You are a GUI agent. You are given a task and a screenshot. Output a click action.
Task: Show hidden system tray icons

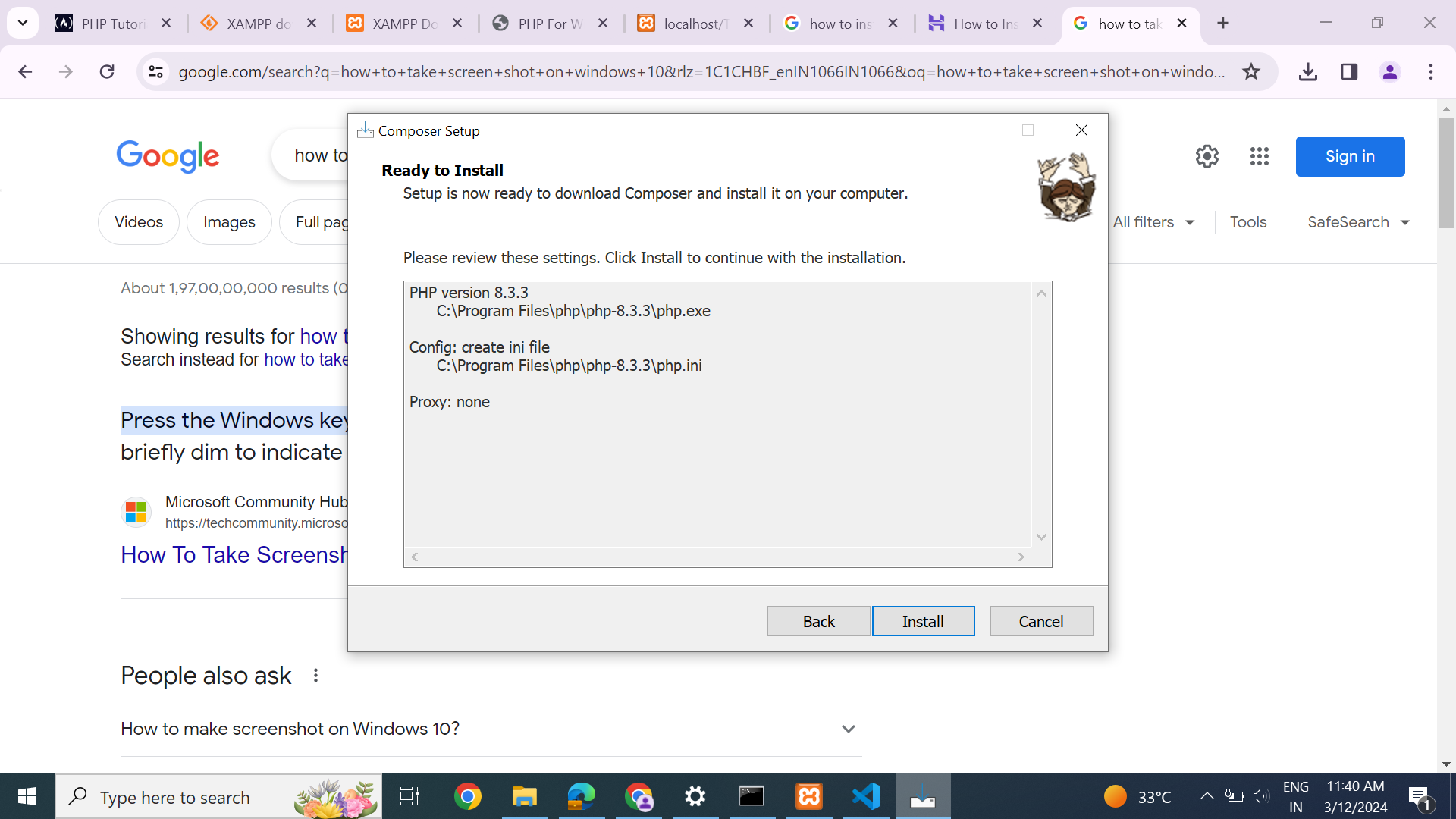pos(1207,796)
